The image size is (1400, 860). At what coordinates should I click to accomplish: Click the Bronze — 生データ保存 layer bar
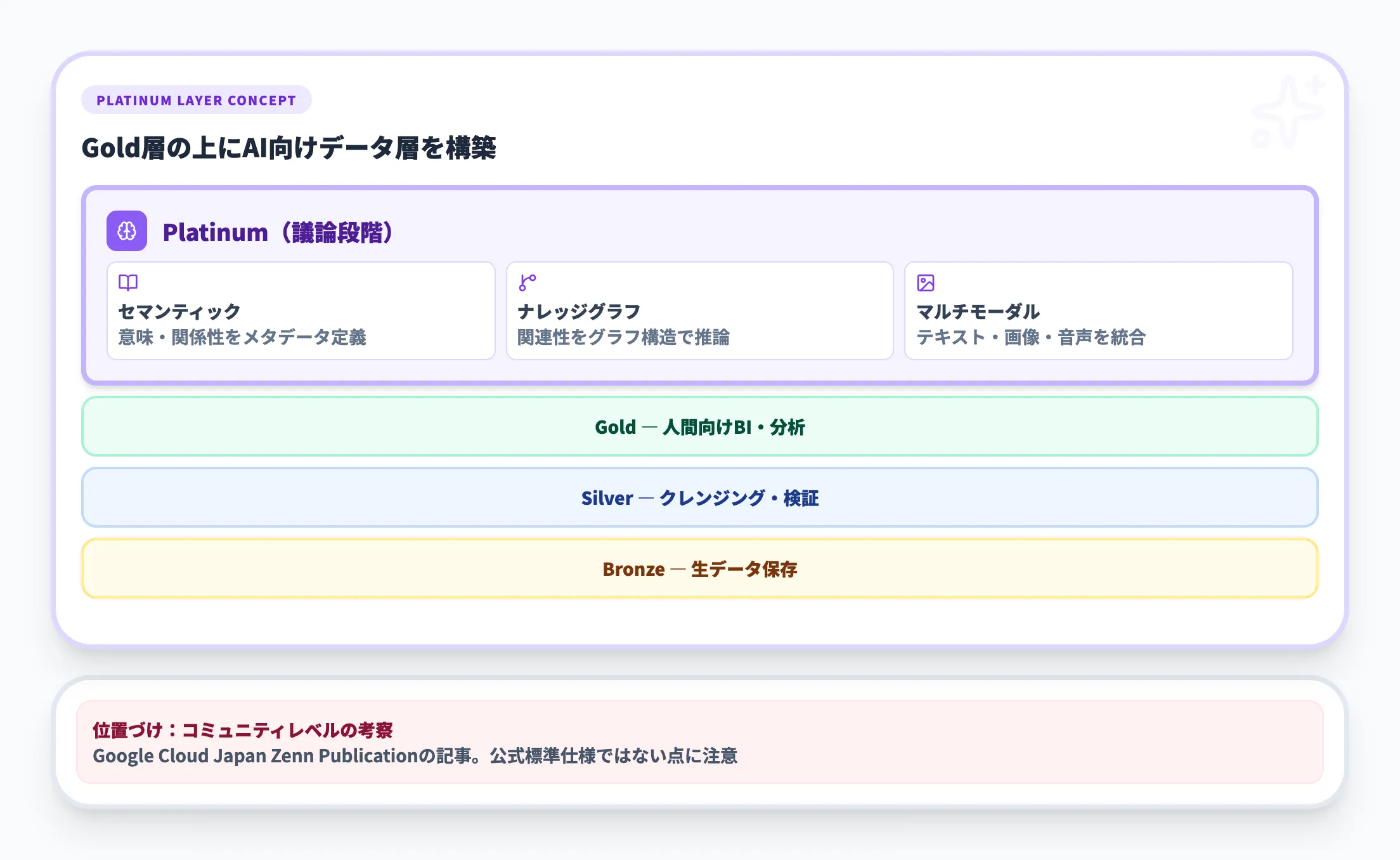700,569
